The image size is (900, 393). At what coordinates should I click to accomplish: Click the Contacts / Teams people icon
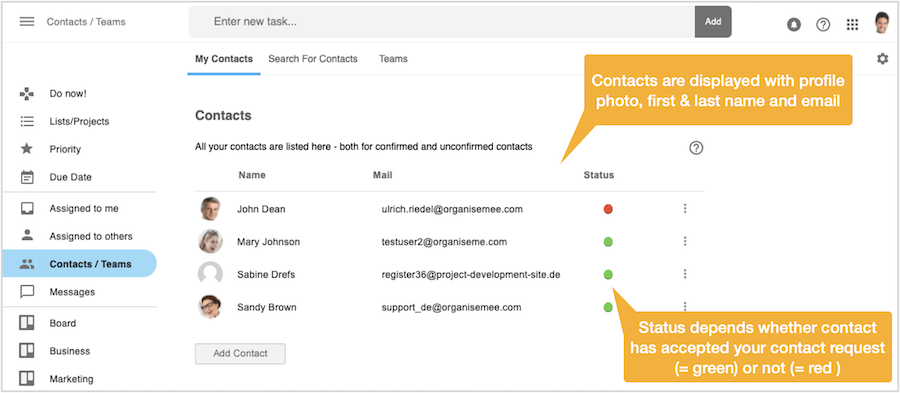tap(27, 264)
